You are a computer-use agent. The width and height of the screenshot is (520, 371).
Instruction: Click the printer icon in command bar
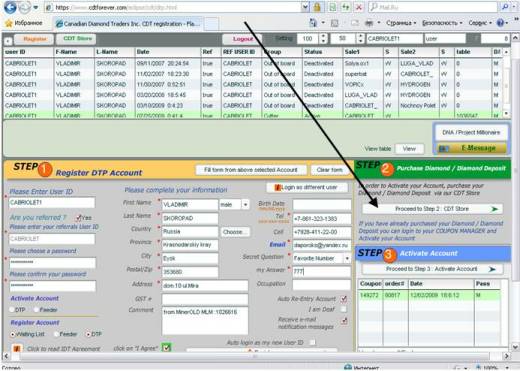tap(369, 23)
